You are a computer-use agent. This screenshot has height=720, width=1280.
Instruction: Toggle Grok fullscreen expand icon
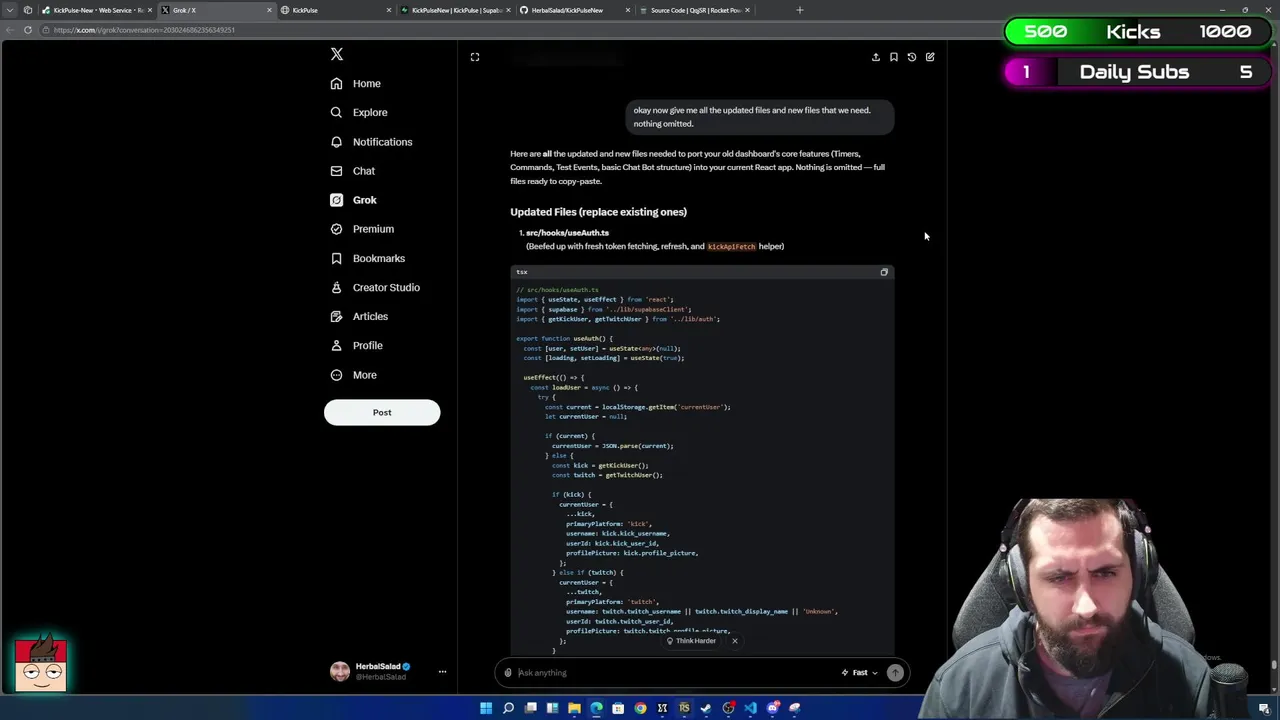point(475,57)
